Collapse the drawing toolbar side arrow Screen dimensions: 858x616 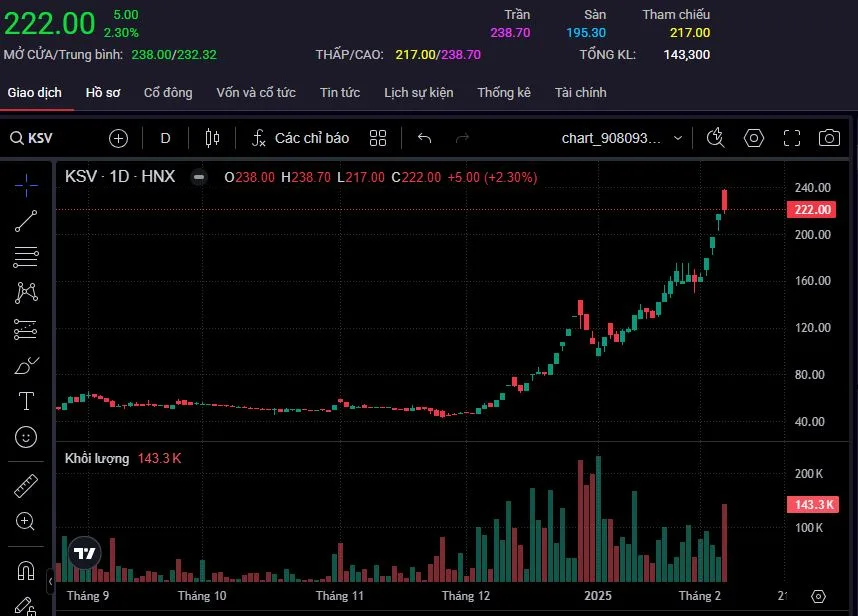(x=50, y=581)
